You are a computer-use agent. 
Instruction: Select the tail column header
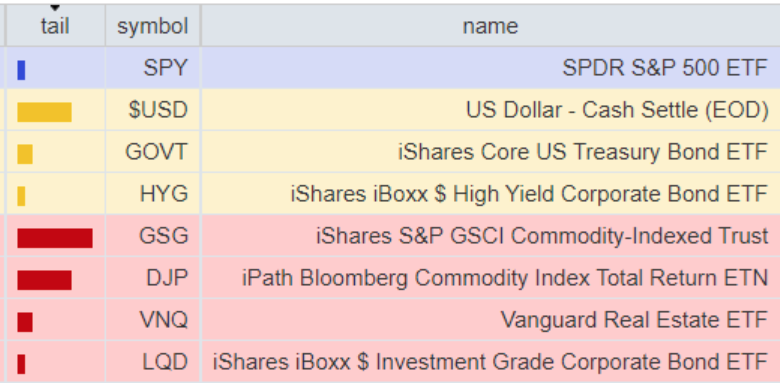click(x=55, y=25)
